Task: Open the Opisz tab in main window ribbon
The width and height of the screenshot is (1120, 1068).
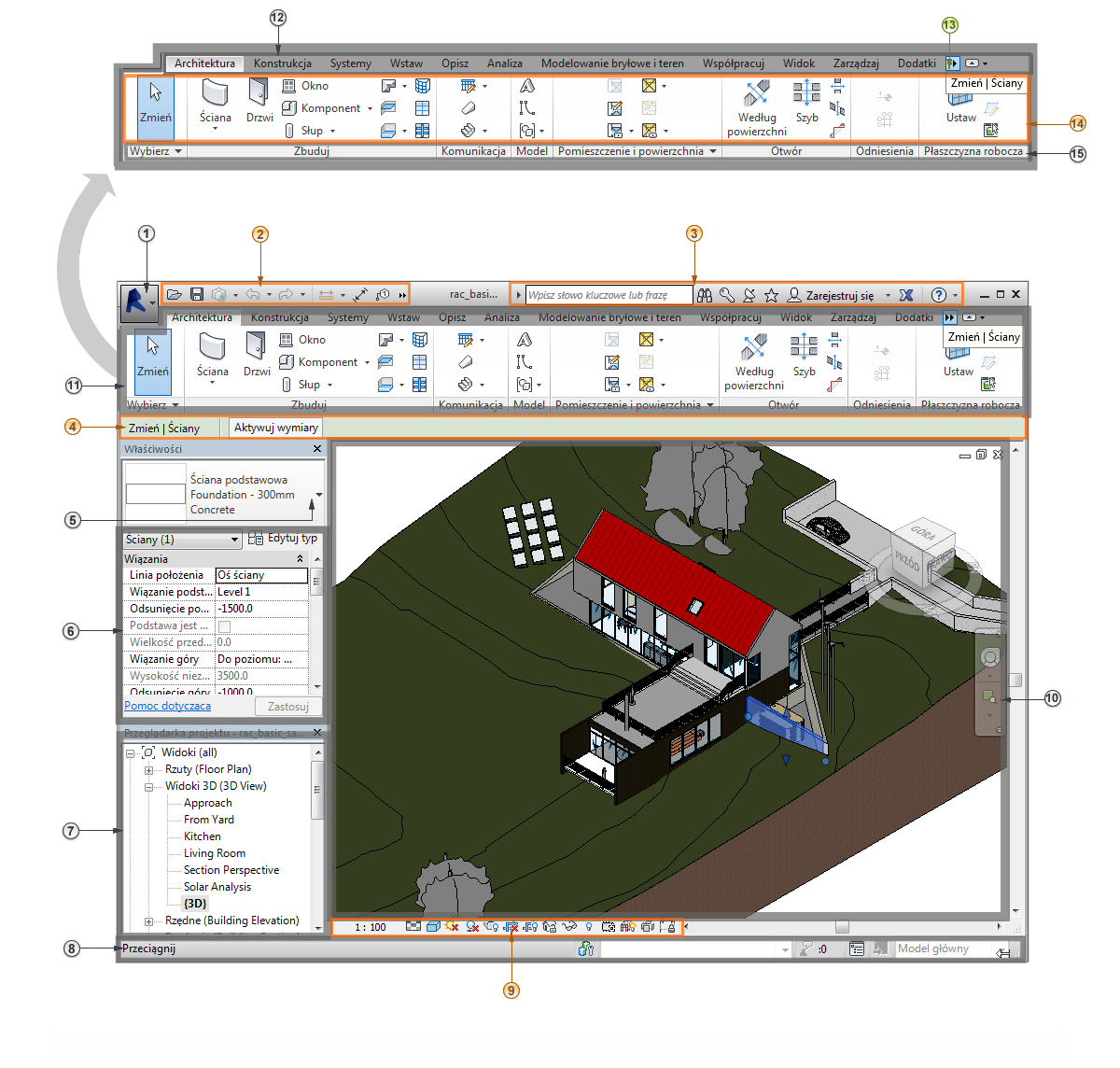Action: tap(453, 317)
